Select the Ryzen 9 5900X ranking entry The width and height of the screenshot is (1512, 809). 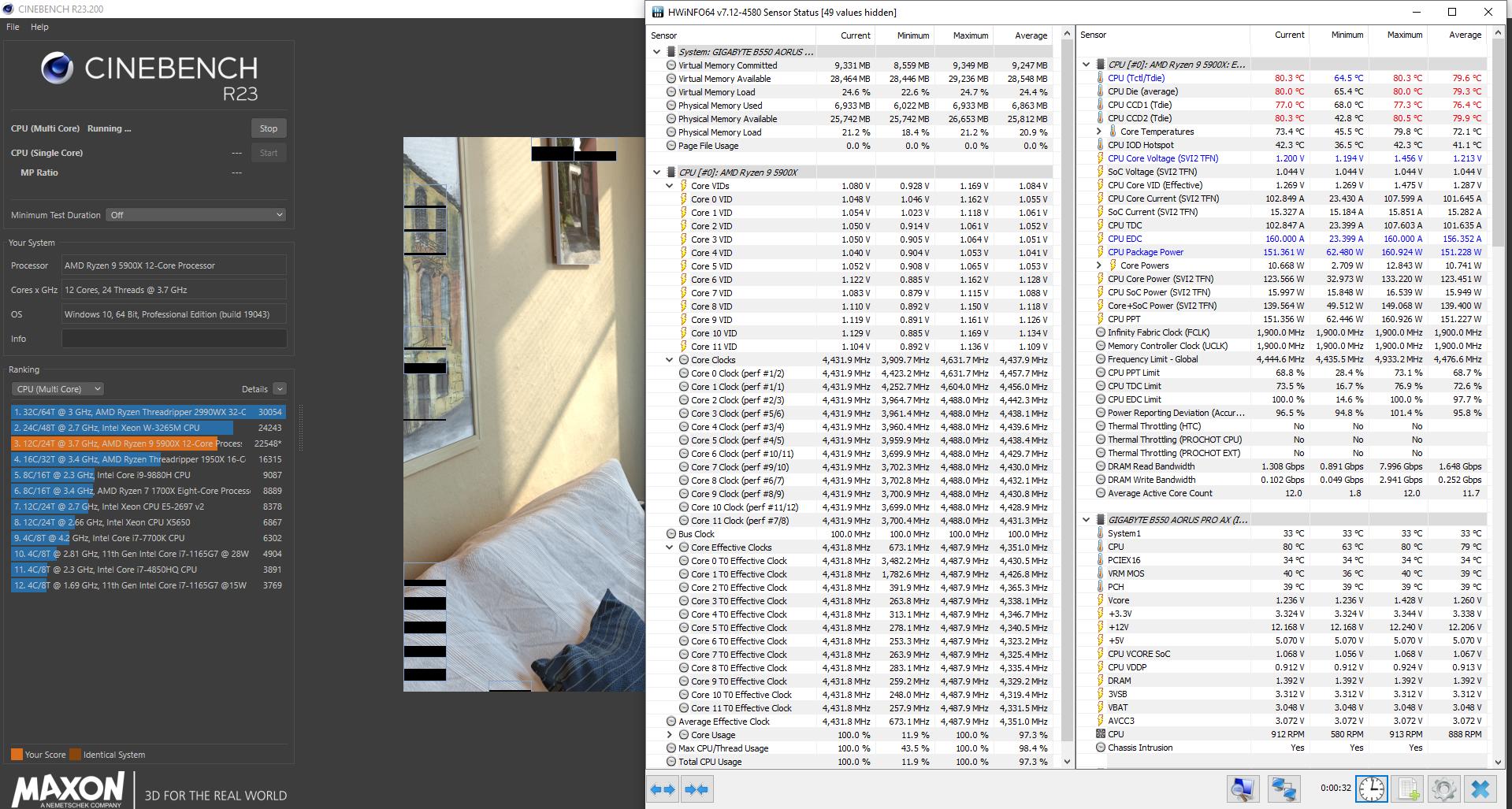pos(148,443)
